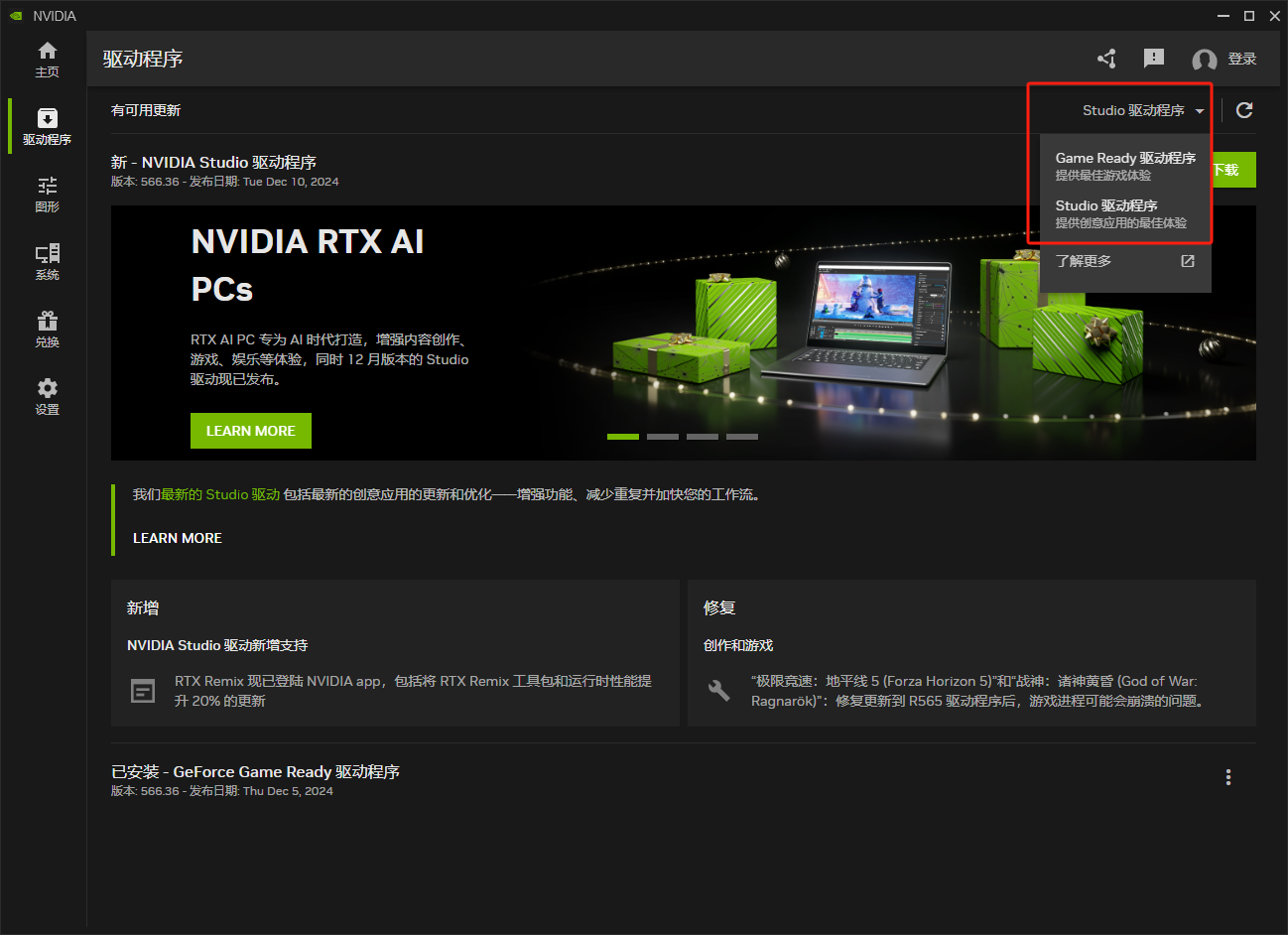This screenshot has height=935, width=1288.
Task: Click installed version Thu Dec 5, 2024 text
Action: tap(222, 791)
